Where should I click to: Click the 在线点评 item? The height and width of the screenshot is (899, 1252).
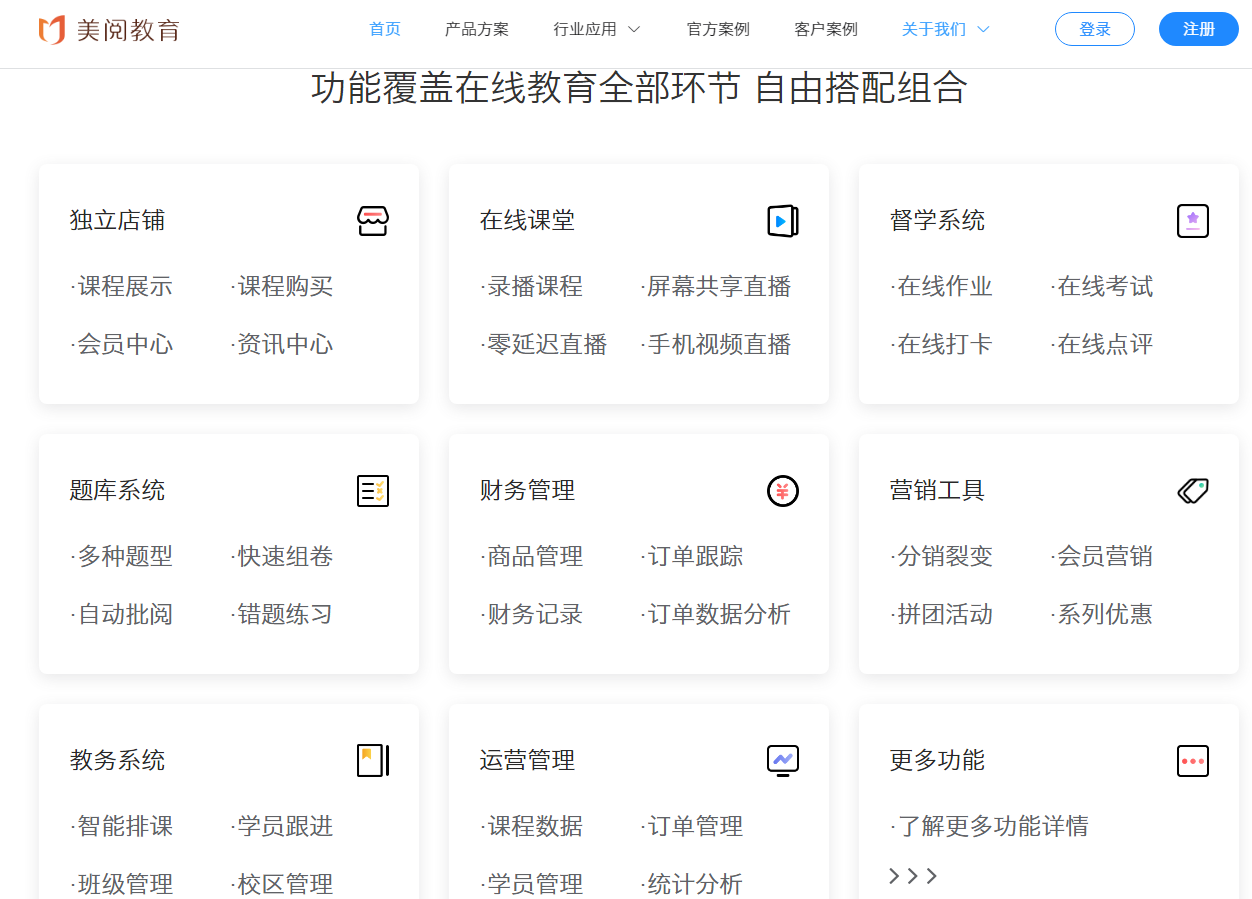tap(1102, 345)
